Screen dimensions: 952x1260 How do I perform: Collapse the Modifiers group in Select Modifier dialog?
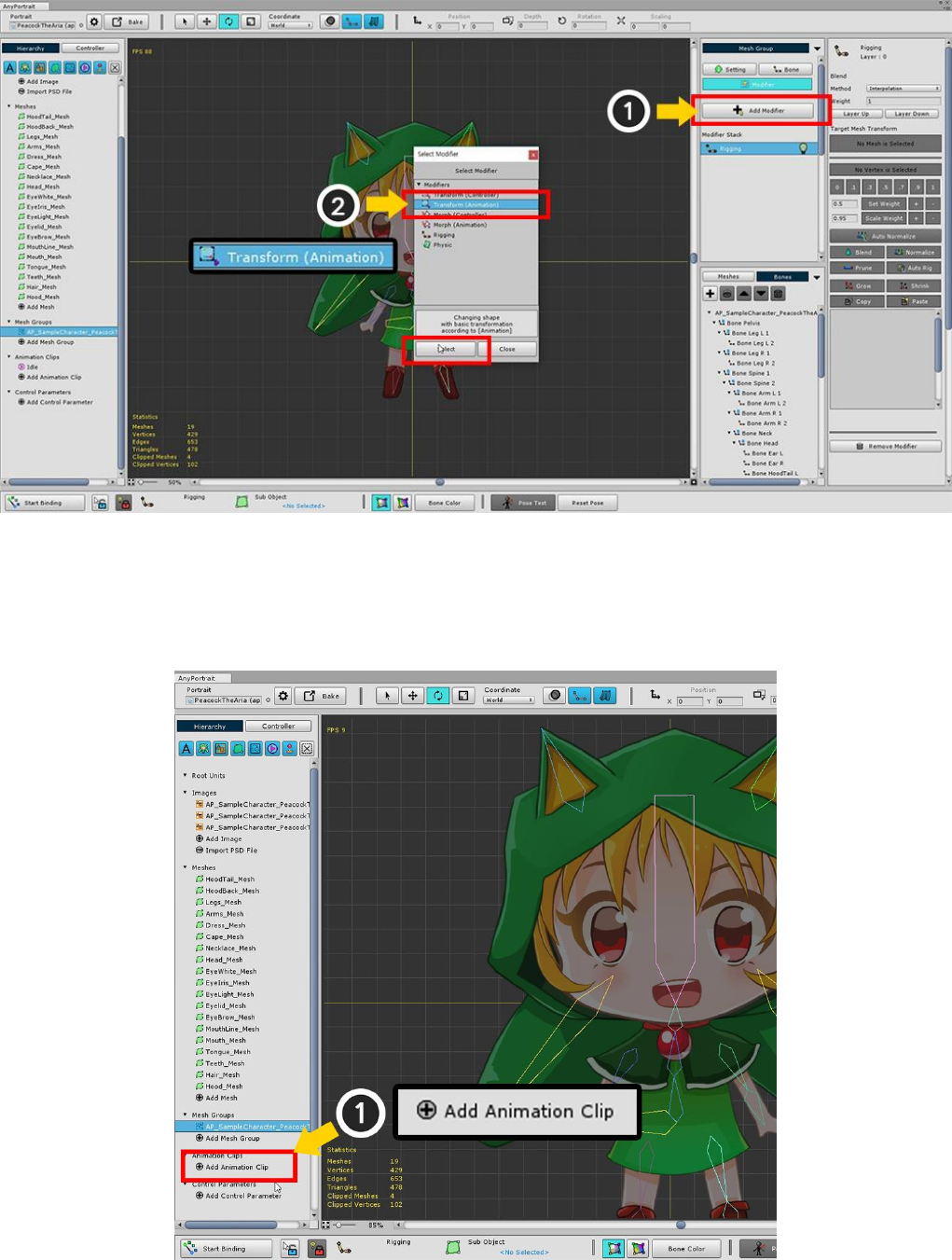coord(419,185)
